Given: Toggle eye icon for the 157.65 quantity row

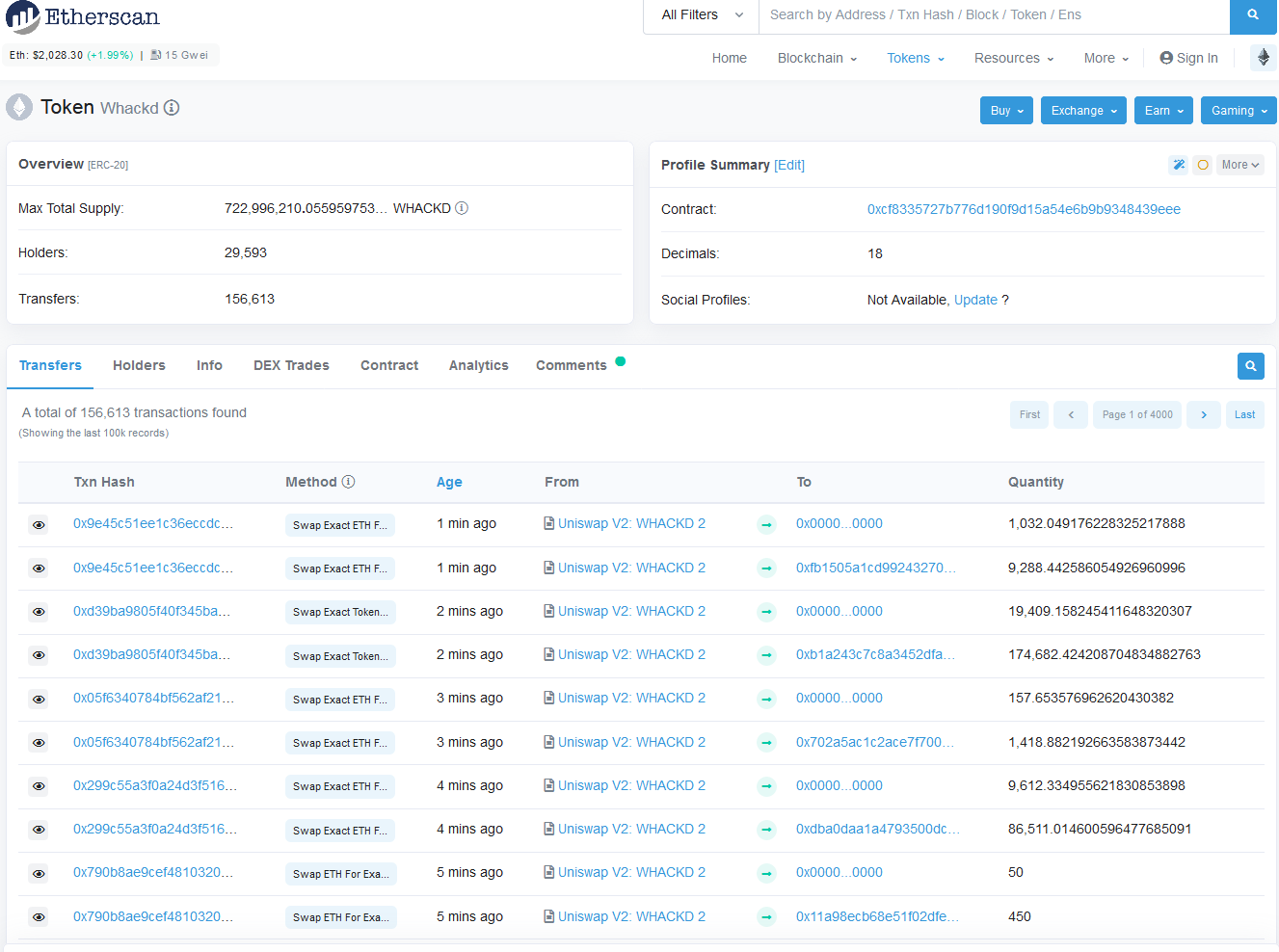Looking at the screenshot, I should point(39,700).
